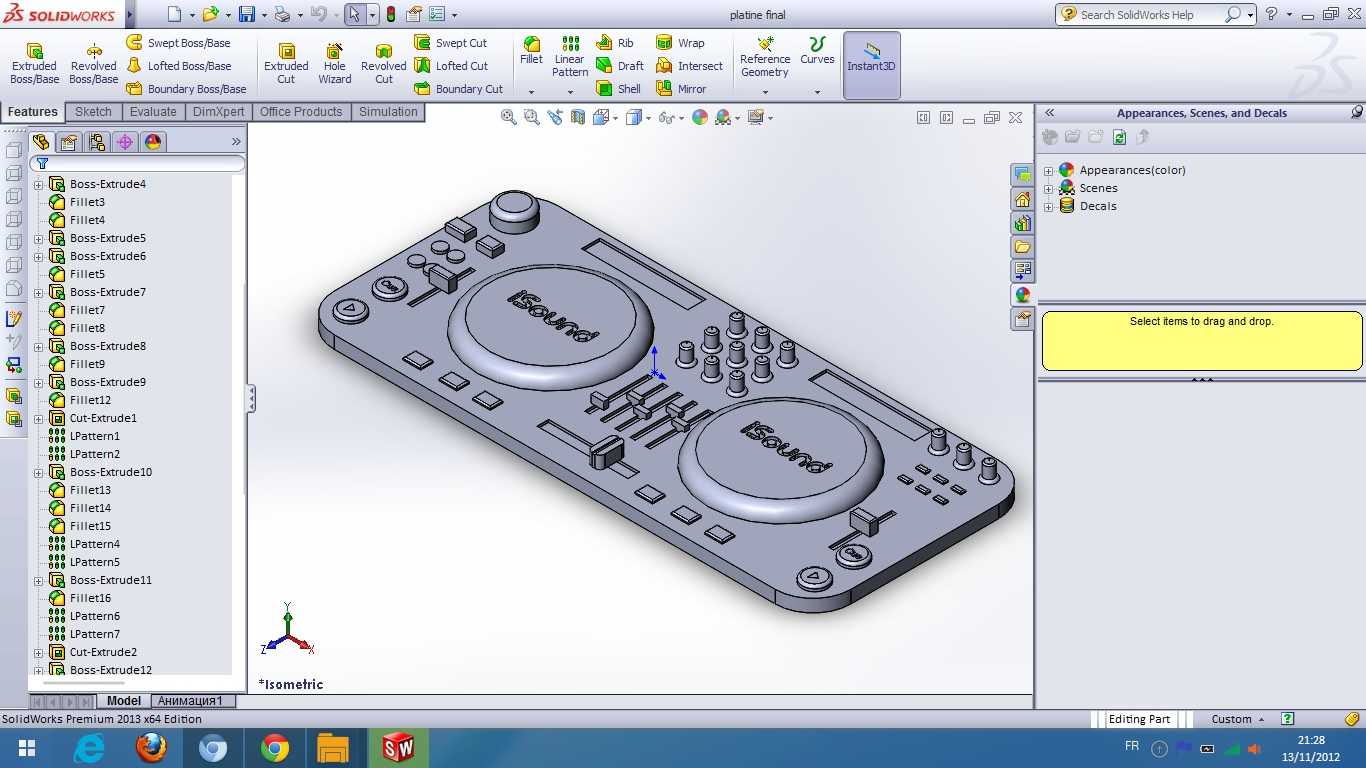Screen dimensions: 1366x768
Task: Expand the Scenes folder
Action: click(x=1048, y=188)
